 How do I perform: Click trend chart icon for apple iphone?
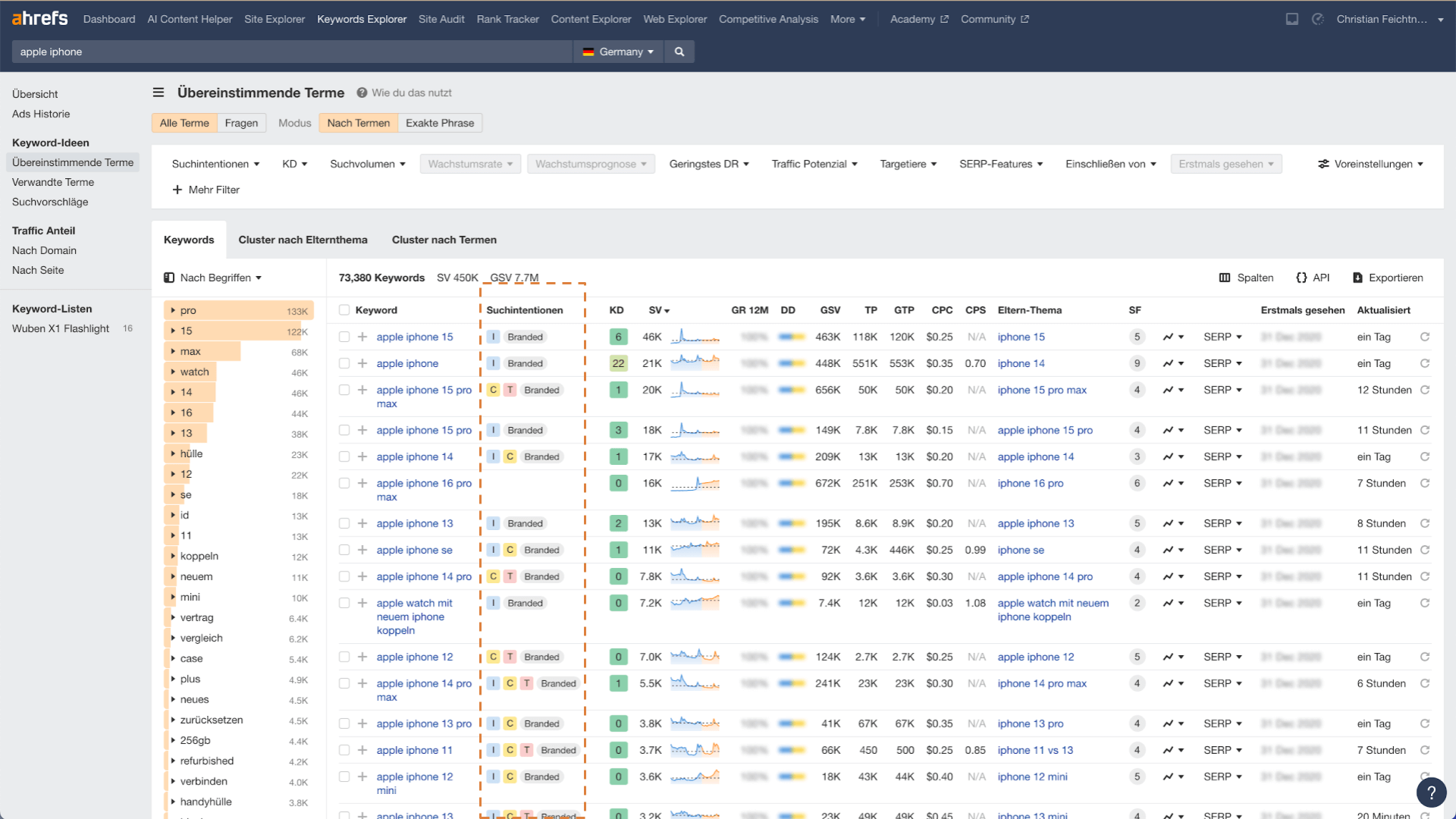1169,363
